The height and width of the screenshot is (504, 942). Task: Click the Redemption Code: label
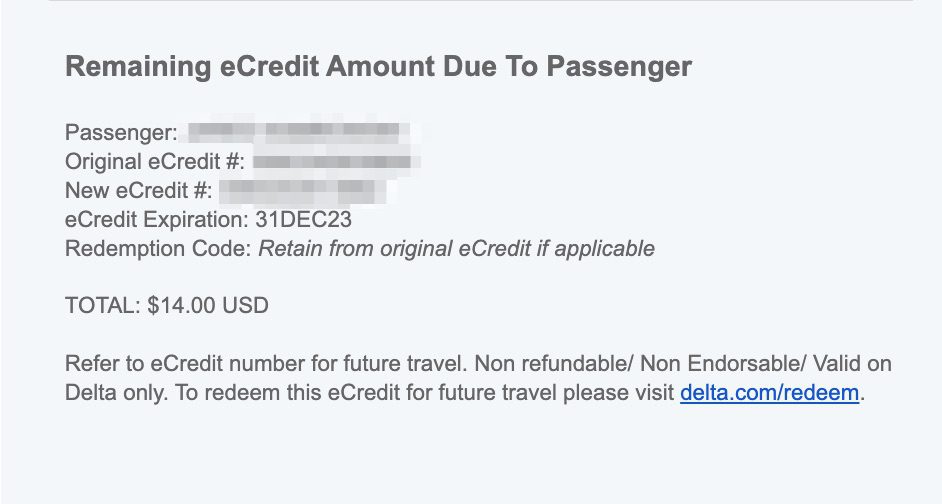click(x=158, y=249)
